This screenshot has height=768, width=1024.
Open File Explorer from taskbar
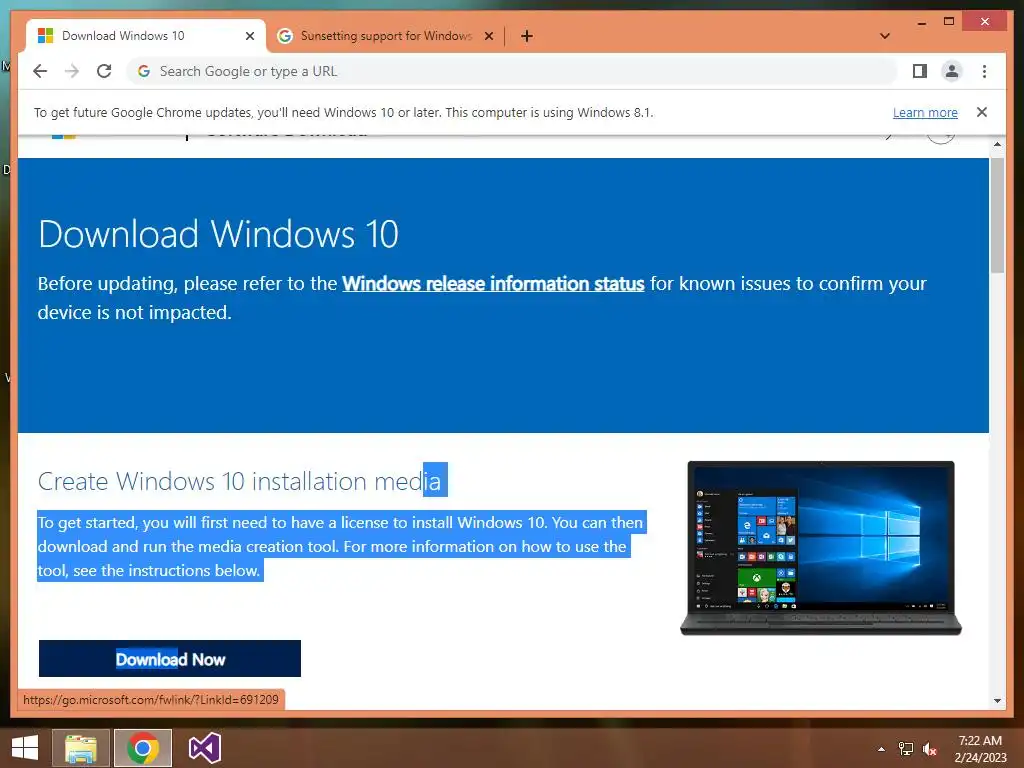[x=80, y=748]
